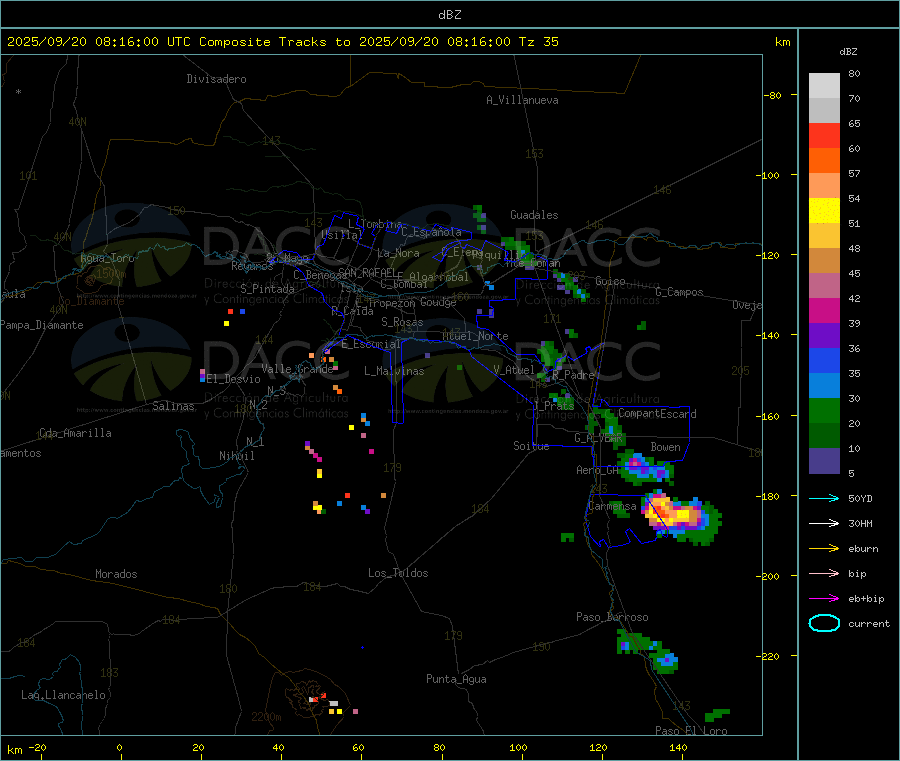Click the Nihuil map label
The height and width of the screenshot is (761, 900).
point(237,456)
